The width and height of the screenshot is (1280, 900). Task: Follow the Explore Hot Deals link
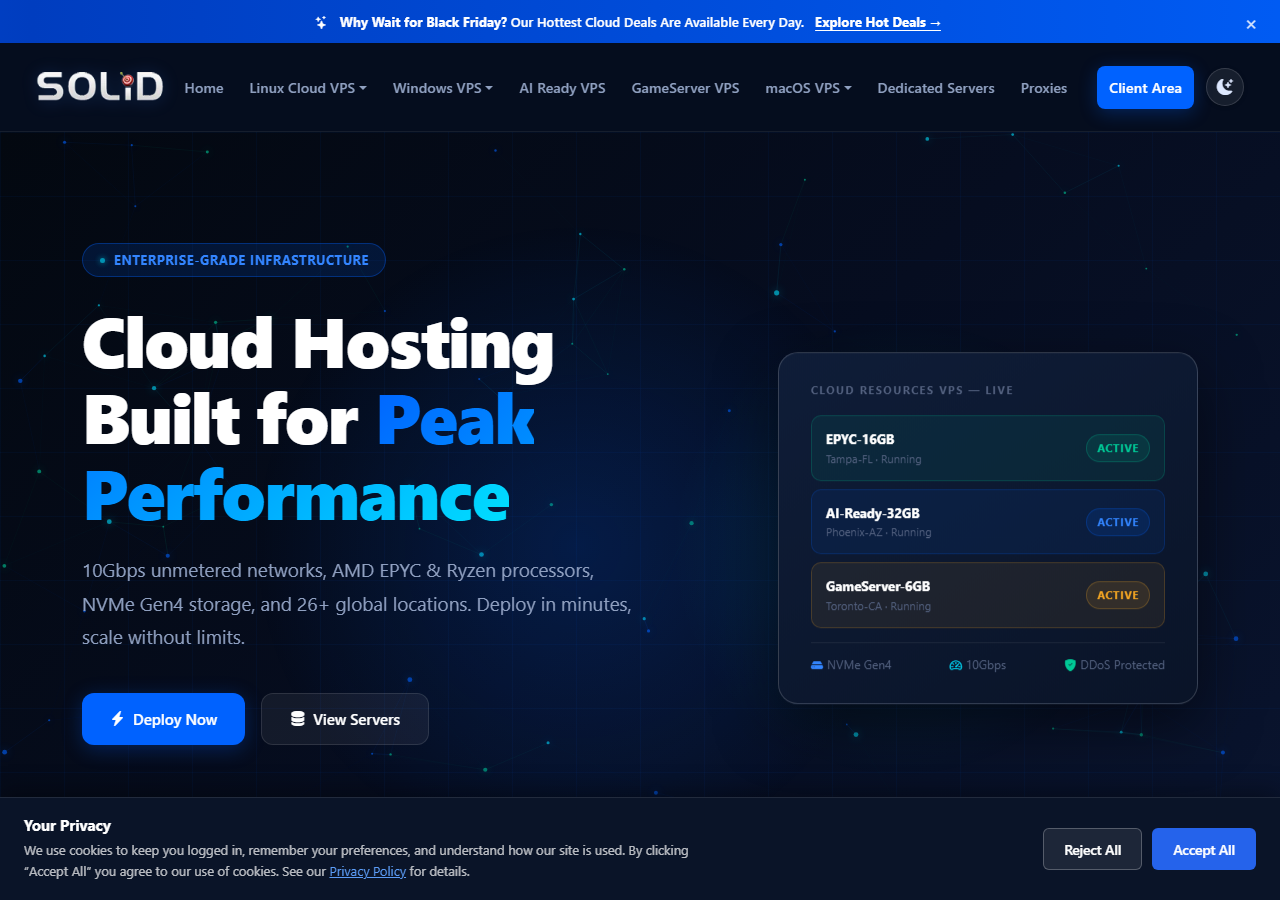[878, 22]
